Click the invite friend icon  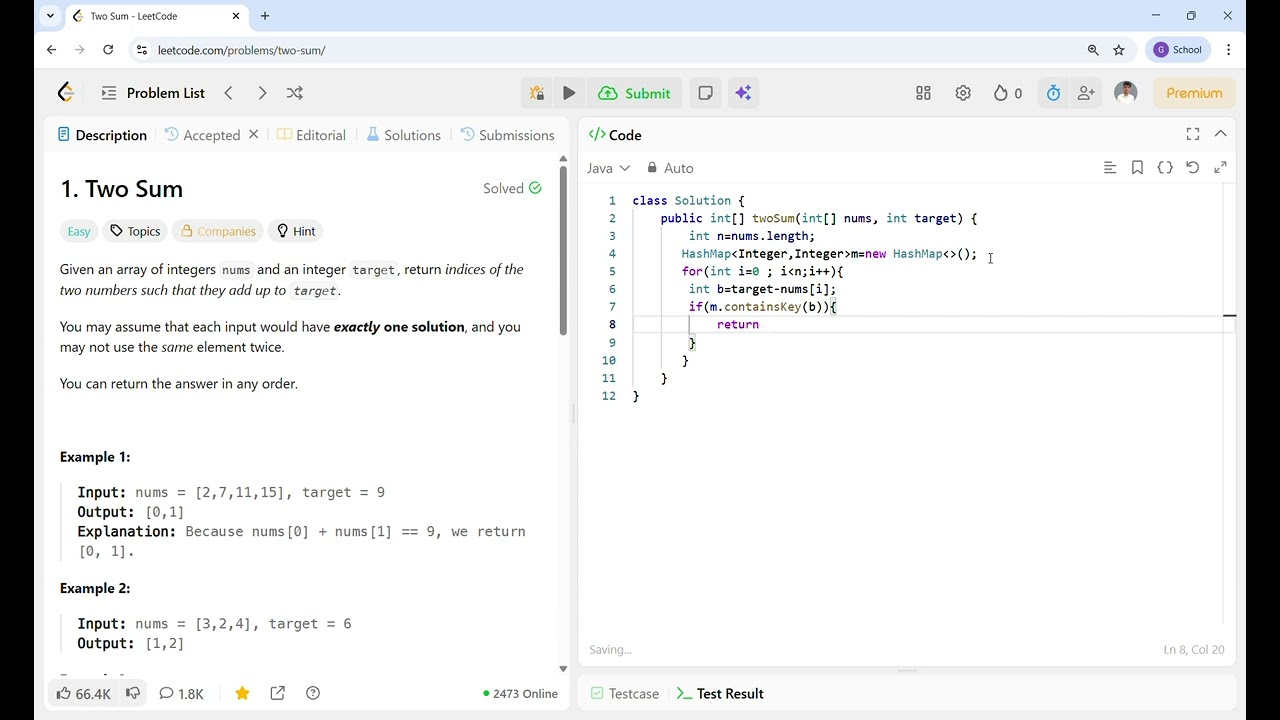tap(1086, 93)
